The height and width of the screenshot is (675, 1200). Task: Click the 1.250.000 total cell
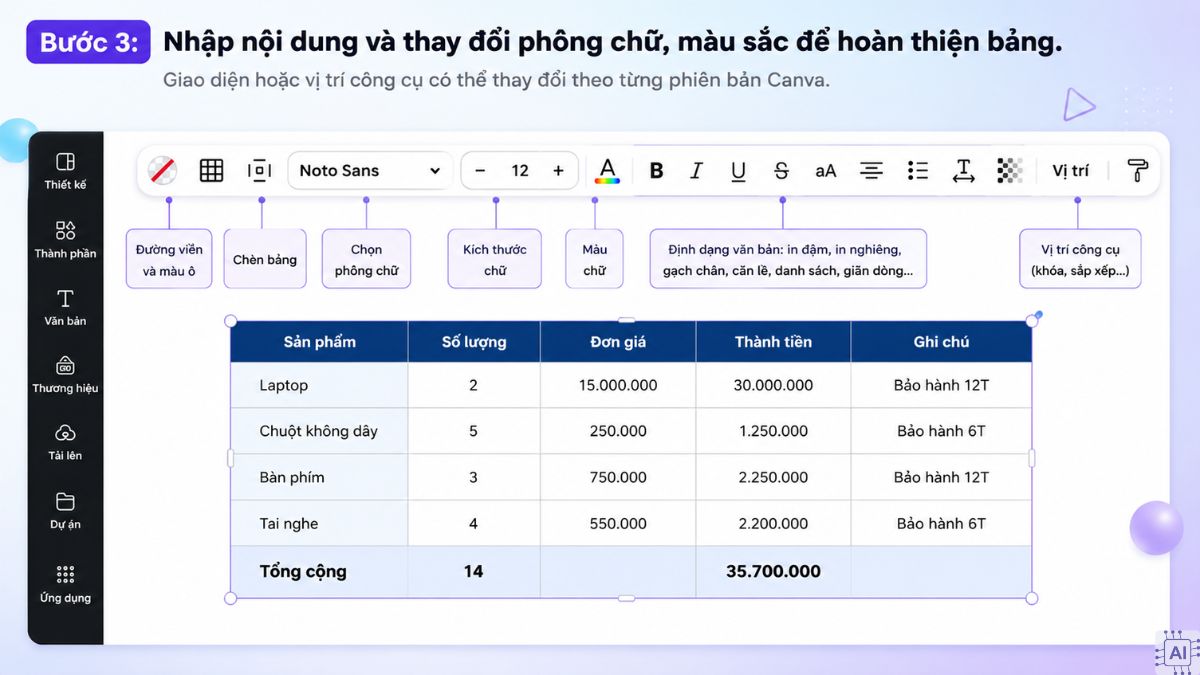click(773, 431)
